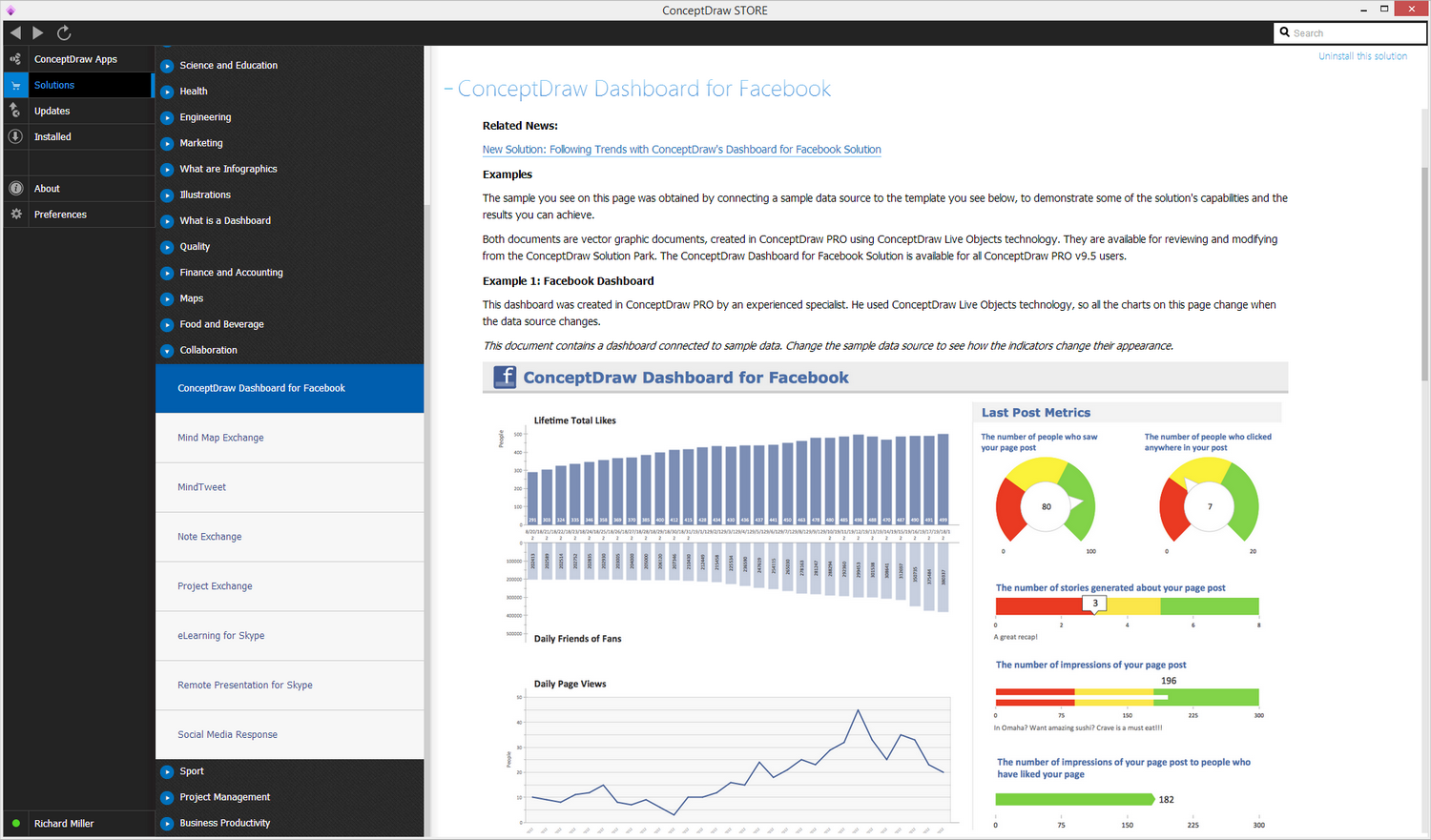The height and width of the screenshot is (840, 1431).
Task: Open the Installed section
Action: click(52, 136)
